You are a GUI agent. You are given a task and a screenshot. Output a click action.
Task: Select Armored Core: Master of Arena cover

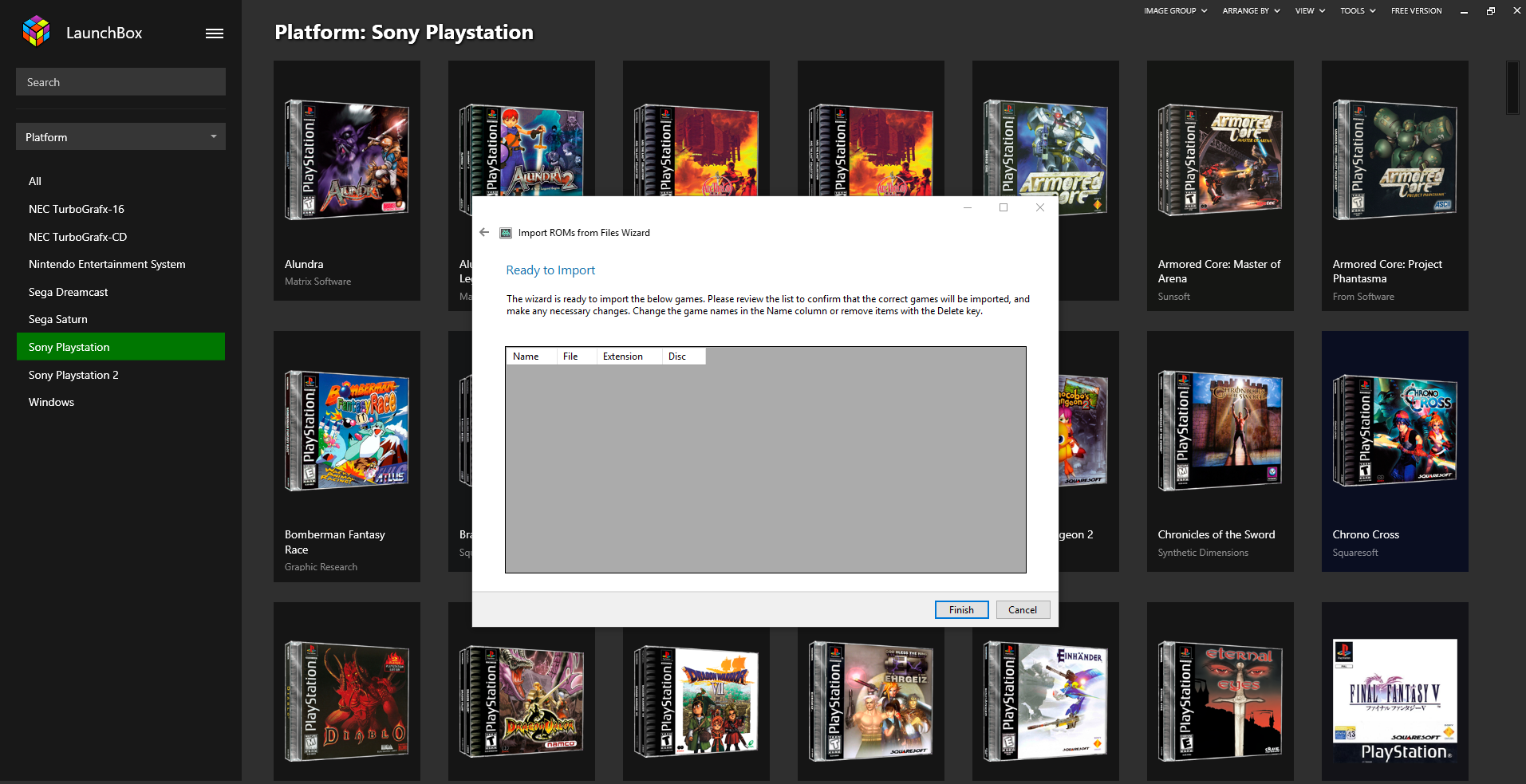pyautogui.click(x=1220, y=160)
